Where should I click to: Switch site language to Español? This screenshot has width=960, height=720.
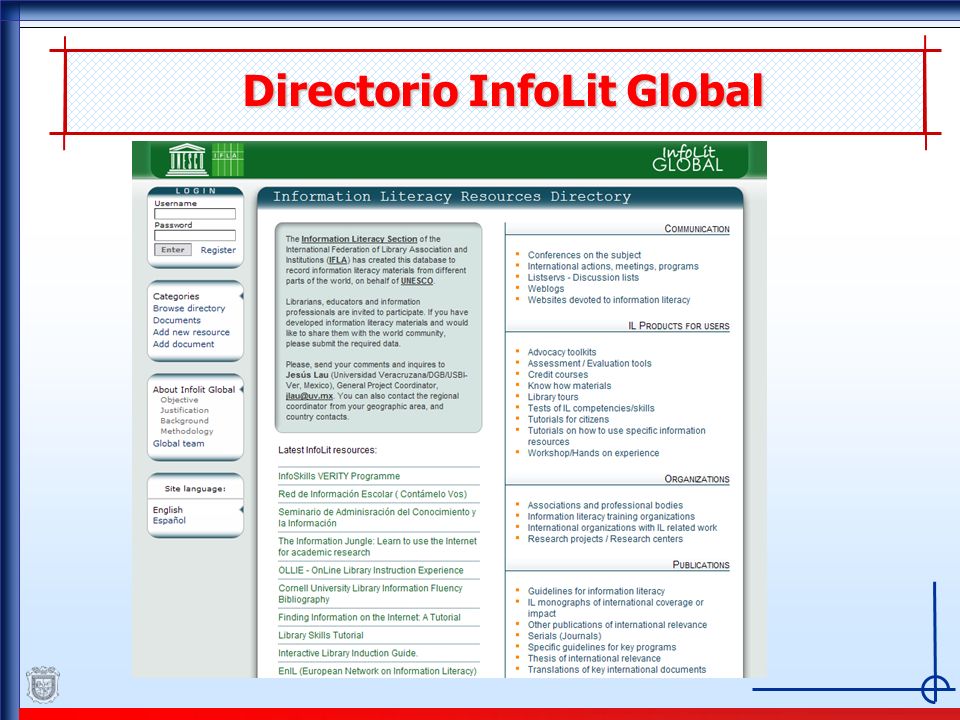click(169, 520)
